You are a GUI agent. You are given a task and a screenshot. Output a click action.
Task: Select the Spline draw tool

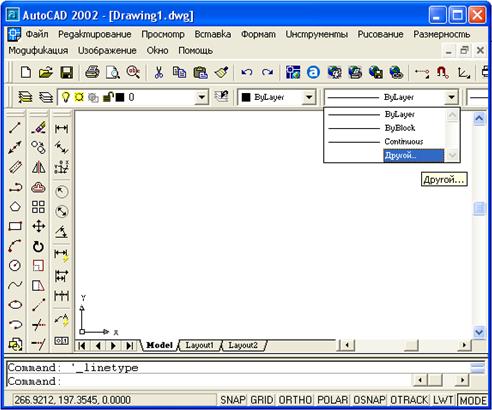click(15, 285)
